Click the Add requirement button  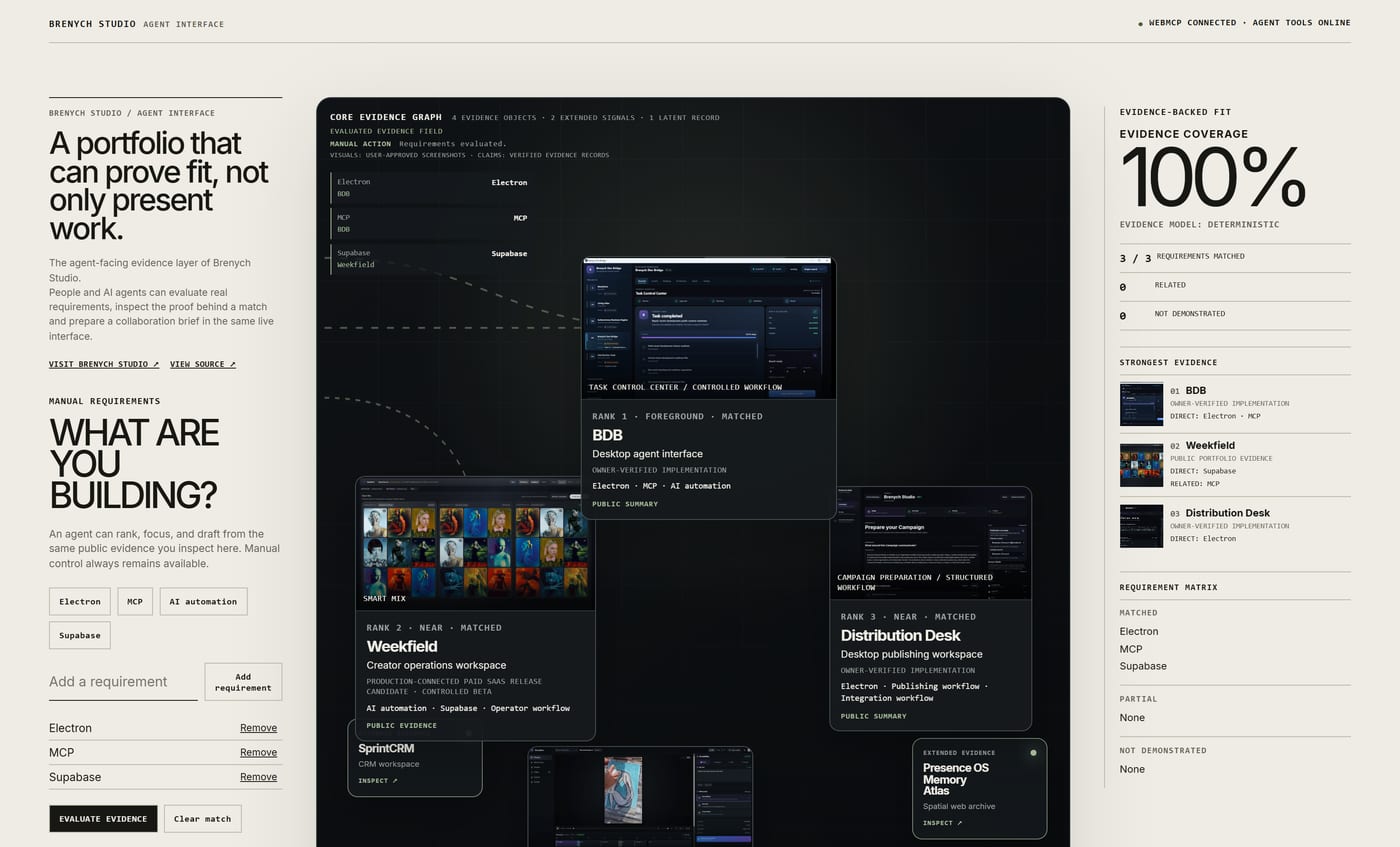click(x=243, y=682)
